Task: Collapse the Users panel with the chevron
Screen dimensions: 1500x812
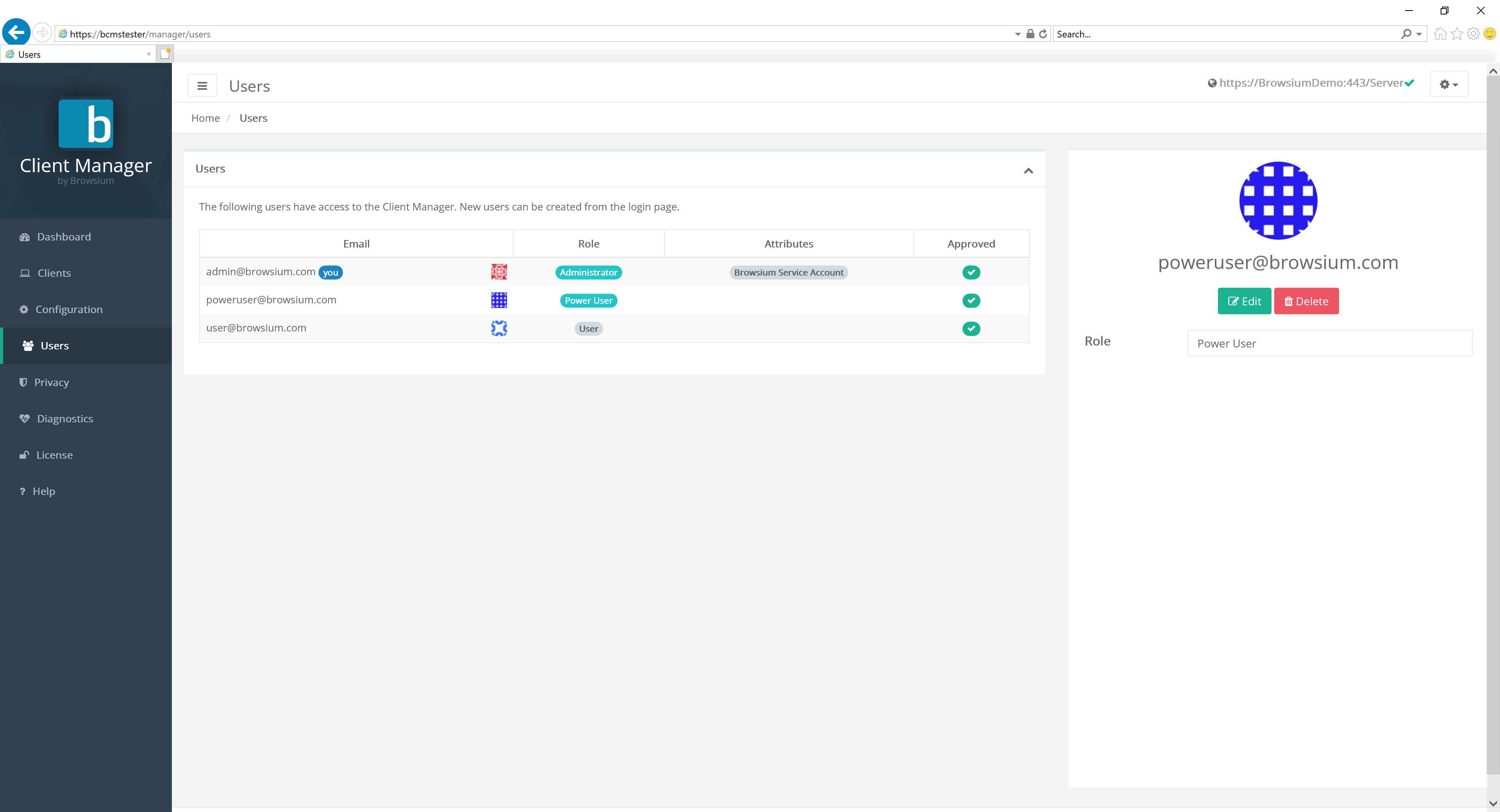Action: coord(1029,170)
